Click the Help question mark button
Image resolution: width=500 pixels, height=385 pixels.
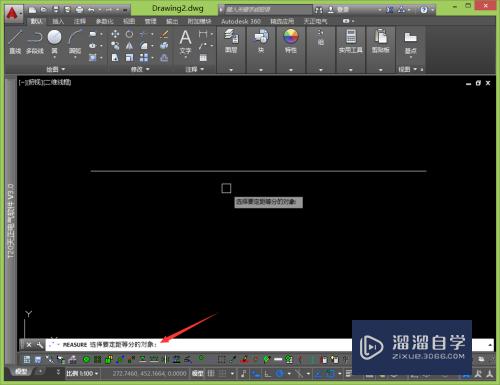pos(424,10)
